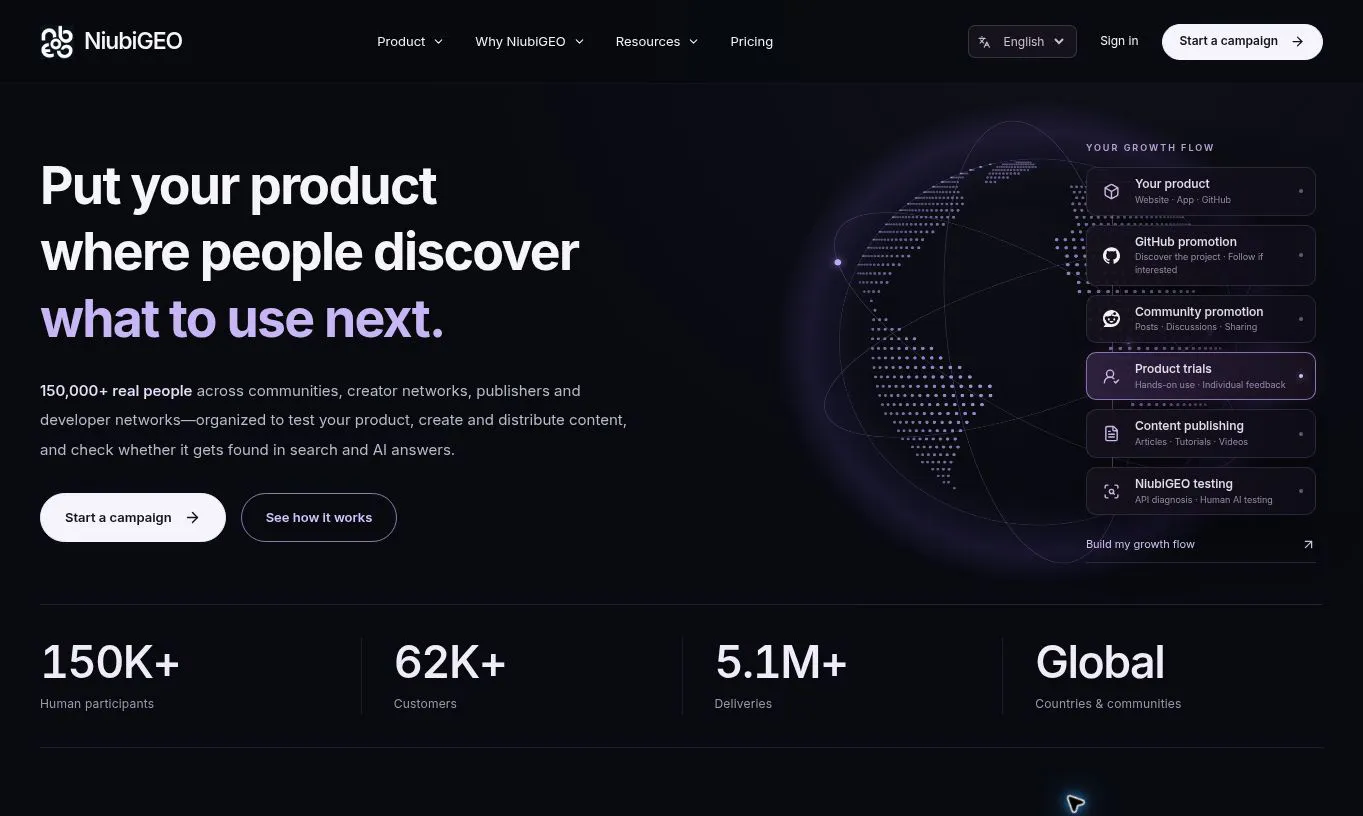Click the arrow in header Start a campaign button
The height and width of the screenshot is (816, 1363).
click(x=1298, y=42)
